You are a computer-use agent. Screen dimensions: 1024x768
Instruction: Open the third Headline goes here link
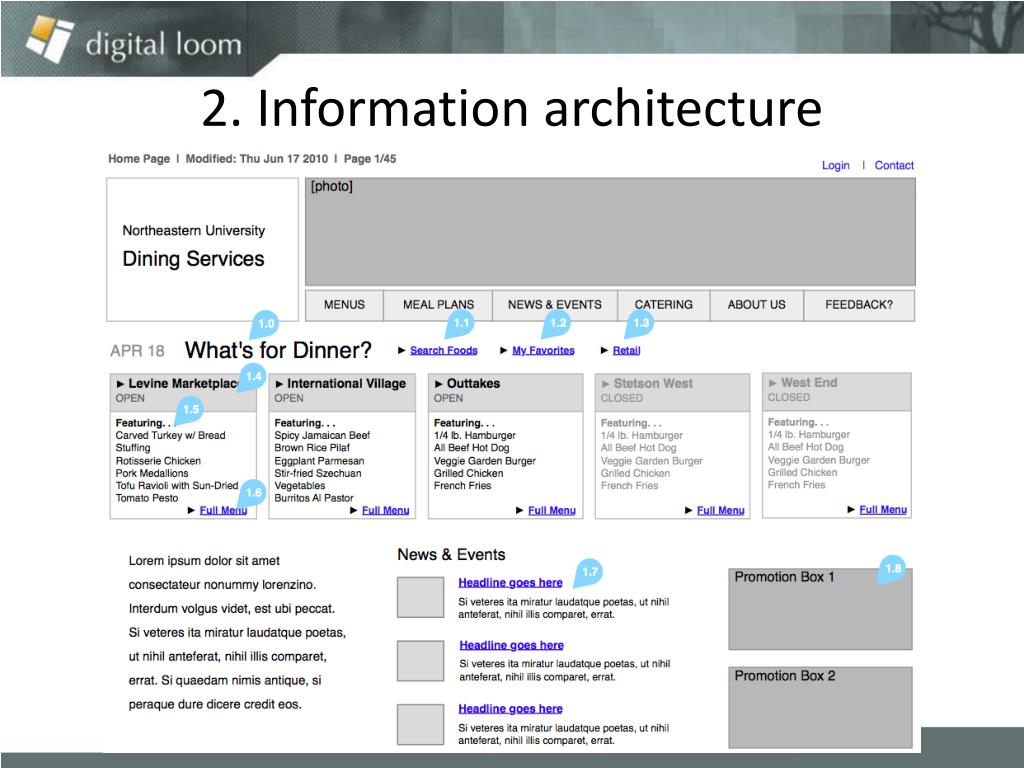(510, 709)
